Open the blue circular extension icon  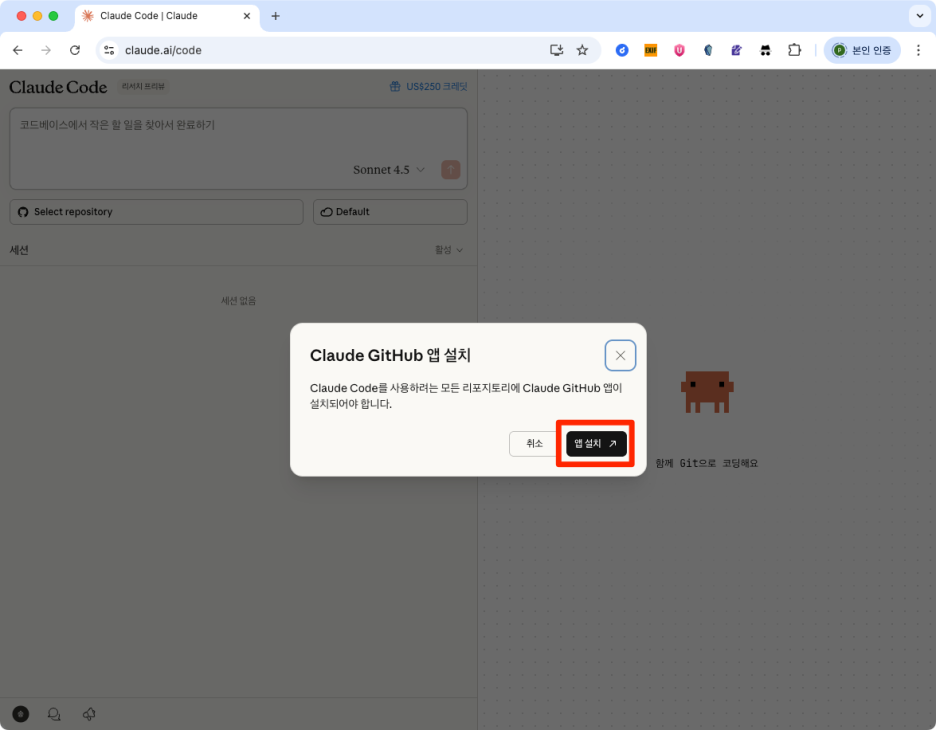pyautogui.click(x=622, y=50)
